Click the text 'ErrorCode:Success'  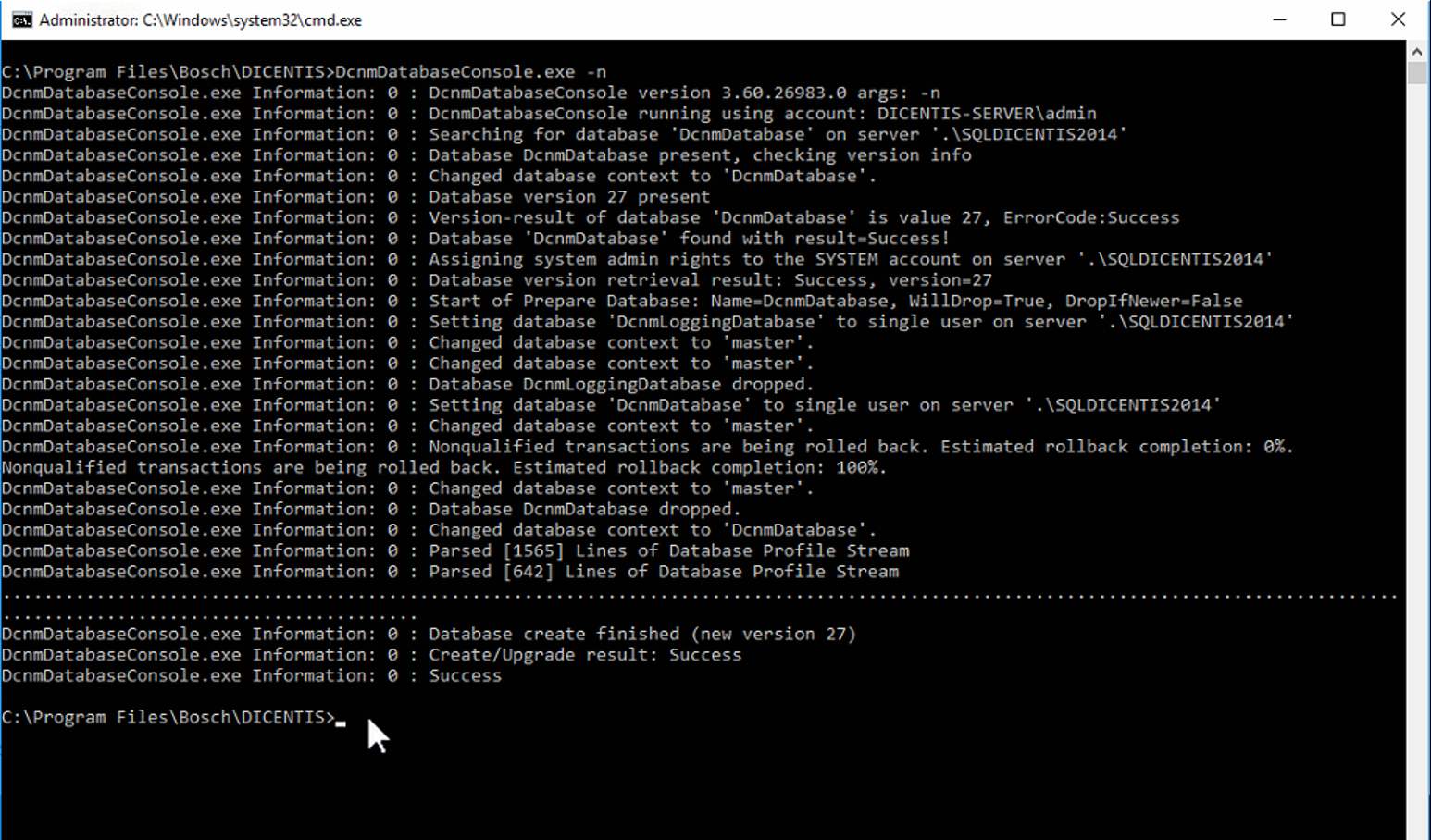(1091, 217)
